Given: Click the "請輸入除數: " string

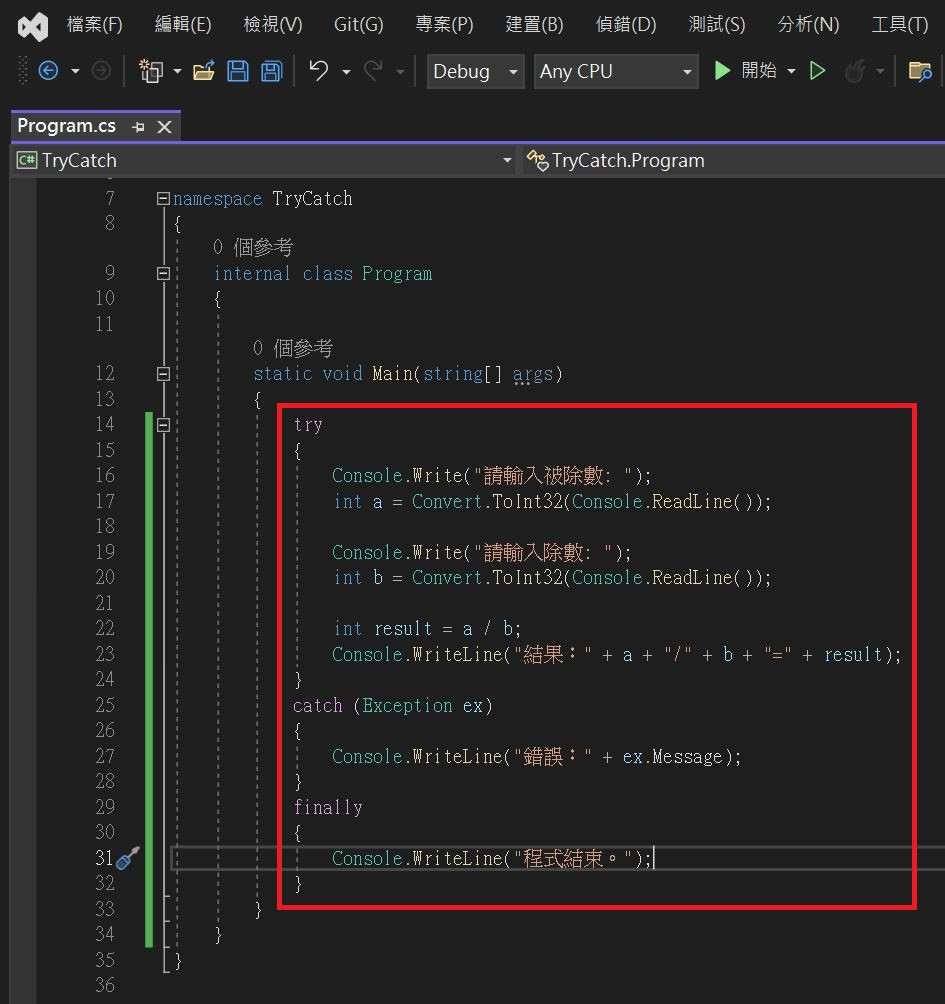Looking at the screenshot, I should click(x=543, y=552).
